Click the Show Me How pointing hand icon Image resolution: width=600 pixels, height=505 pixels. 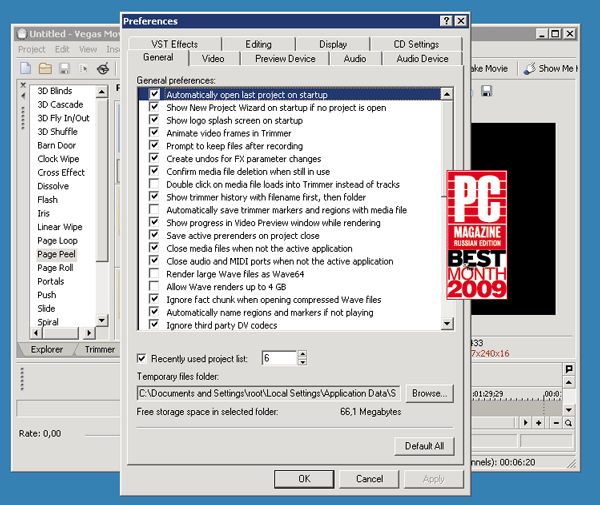pos(528,69)
